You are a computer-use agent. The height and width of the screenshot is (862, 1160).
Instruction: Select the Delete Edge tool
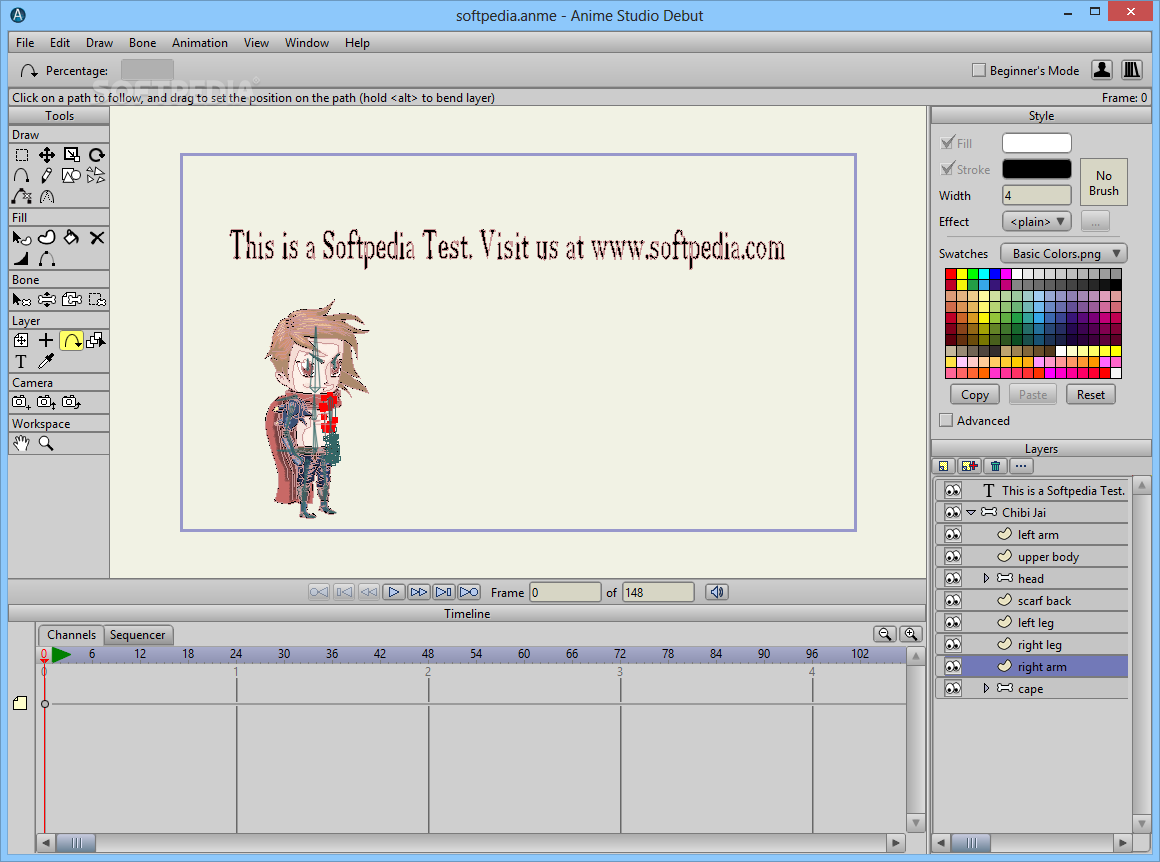pos(21,196)
